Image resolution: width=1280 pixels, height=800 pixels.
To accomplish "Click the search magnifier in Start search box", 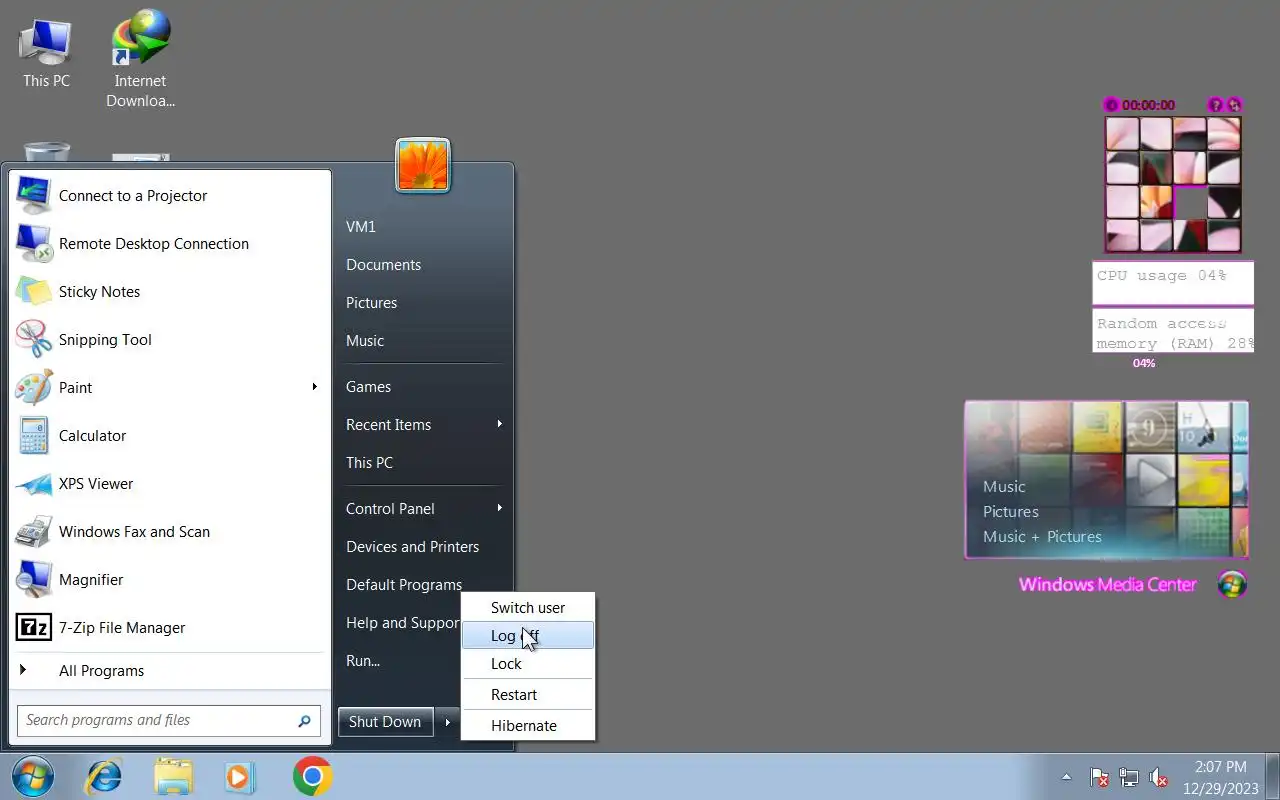I will (x=304, y=720).
